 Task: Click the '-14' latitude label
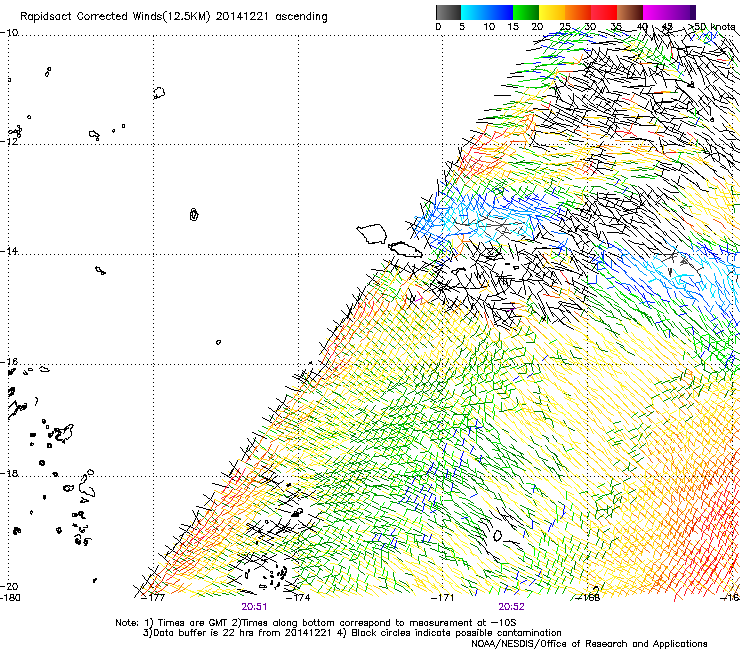point(9,251)
